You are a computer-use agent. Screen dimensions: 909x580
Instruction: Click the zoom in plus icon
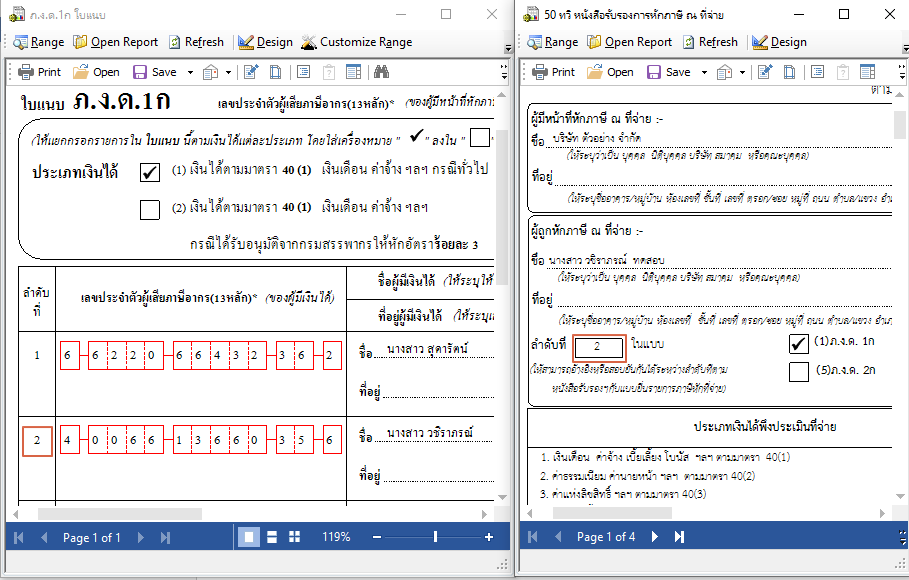[x=488, y=537]
